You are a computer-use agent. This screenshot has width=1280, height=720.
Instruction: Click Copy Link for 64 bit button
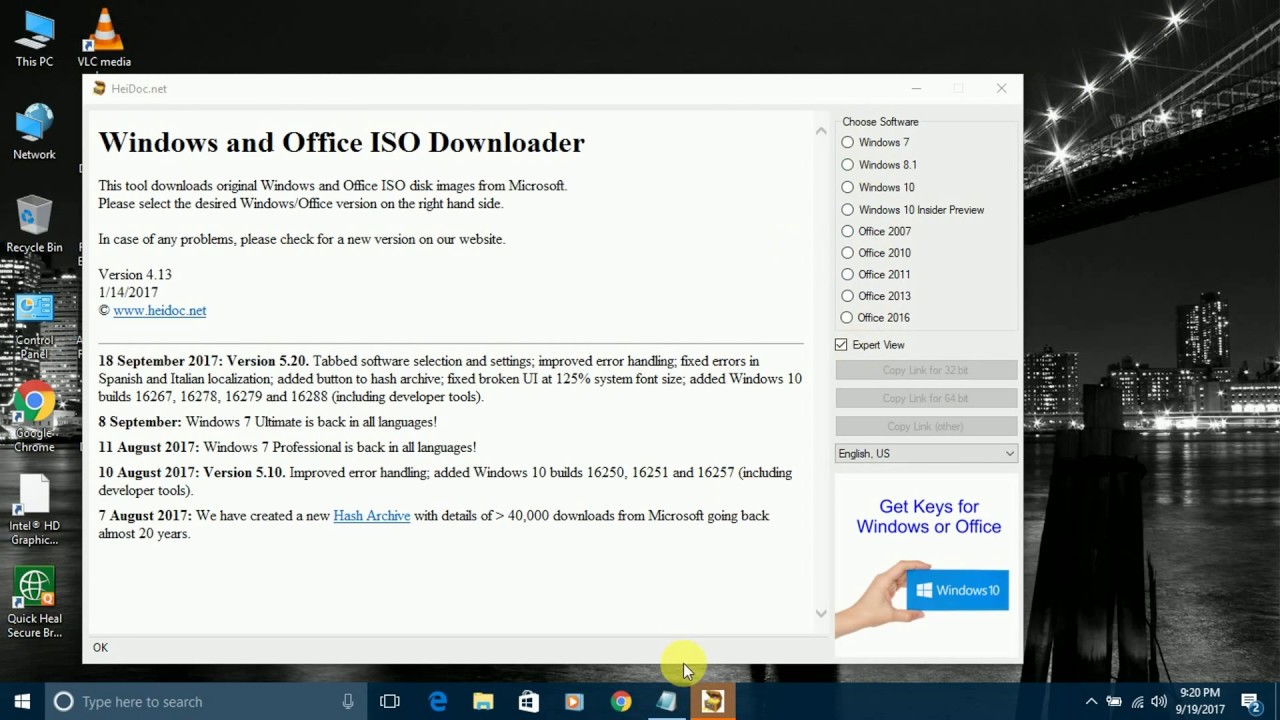tap(926, 398)
